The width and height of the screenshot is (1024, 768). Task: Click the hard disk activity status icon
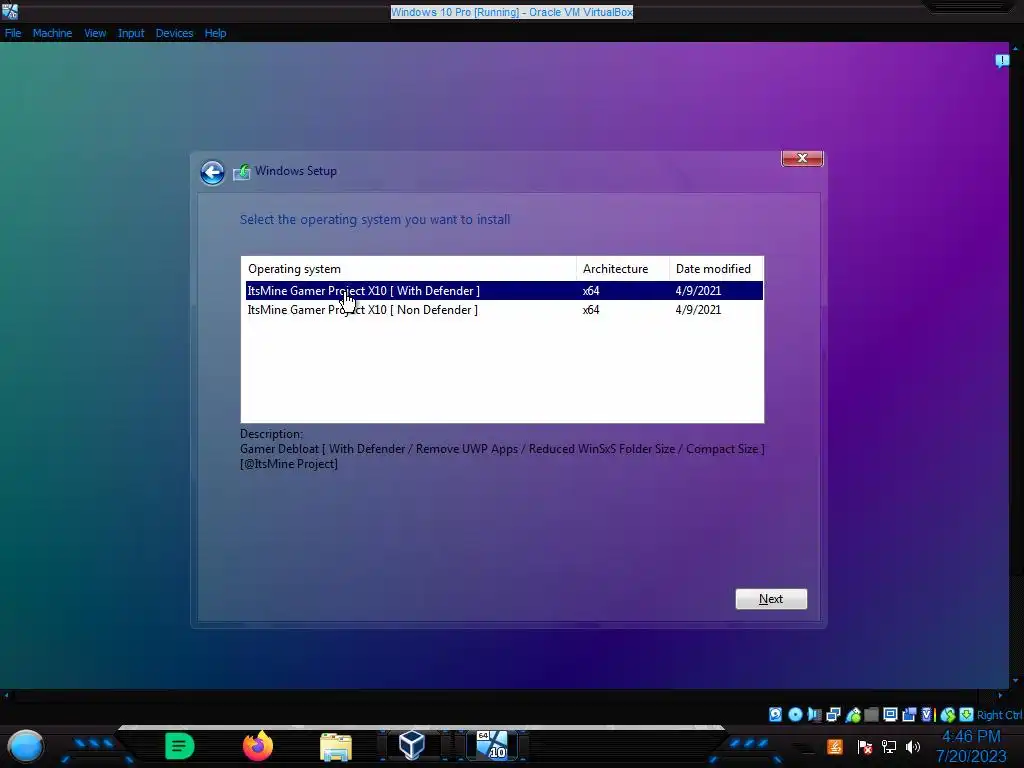[775, 714]
